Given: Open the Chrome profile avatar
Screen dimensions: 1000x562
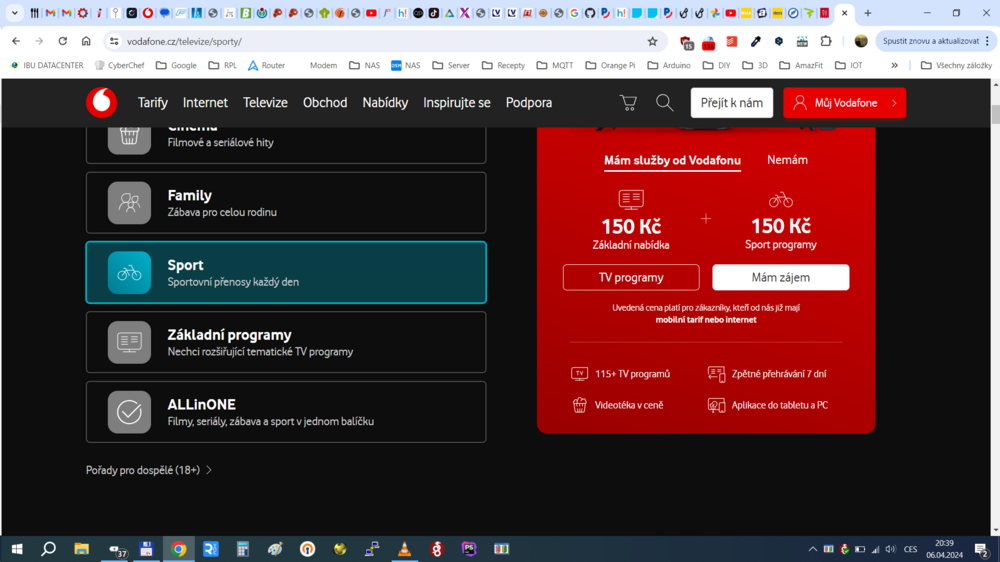Looking at the screenshot, I should click(x=861, y=41).
